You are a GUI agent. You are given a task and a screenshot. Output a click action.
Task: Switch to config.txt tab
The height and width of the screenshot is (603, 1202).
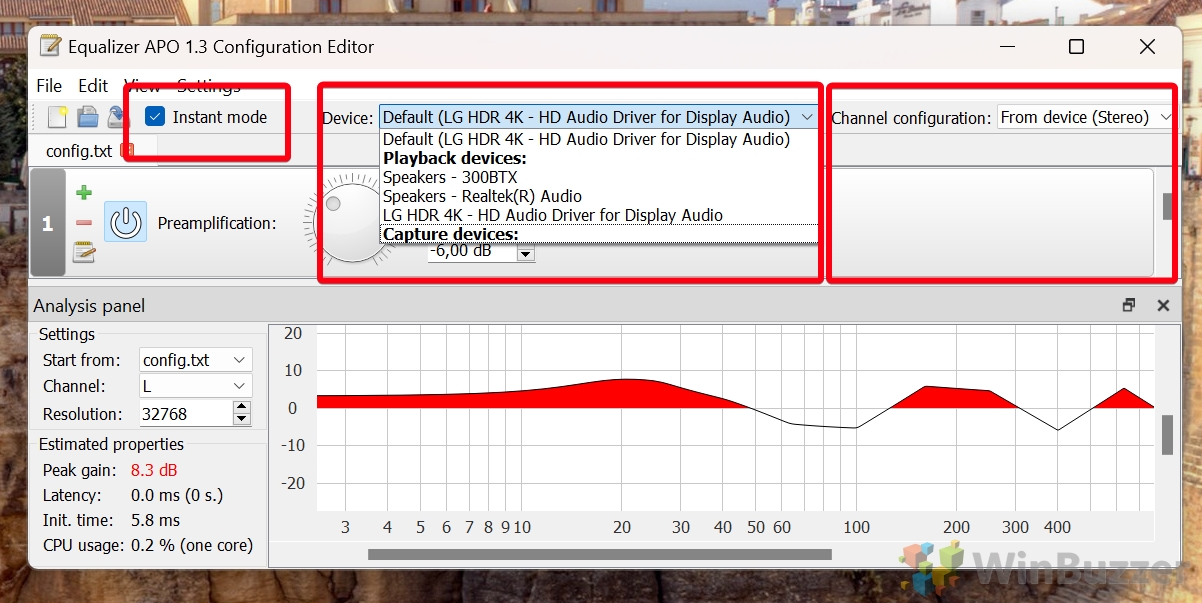click(79, 151)
